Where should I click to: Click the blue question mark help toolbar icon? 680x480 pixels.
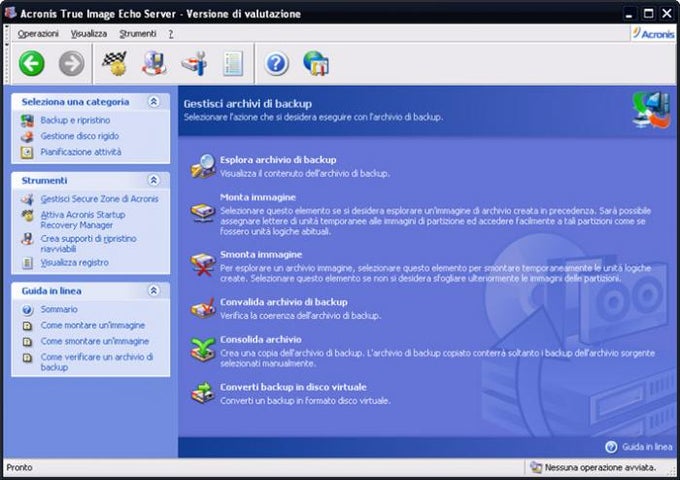point(276,64)
